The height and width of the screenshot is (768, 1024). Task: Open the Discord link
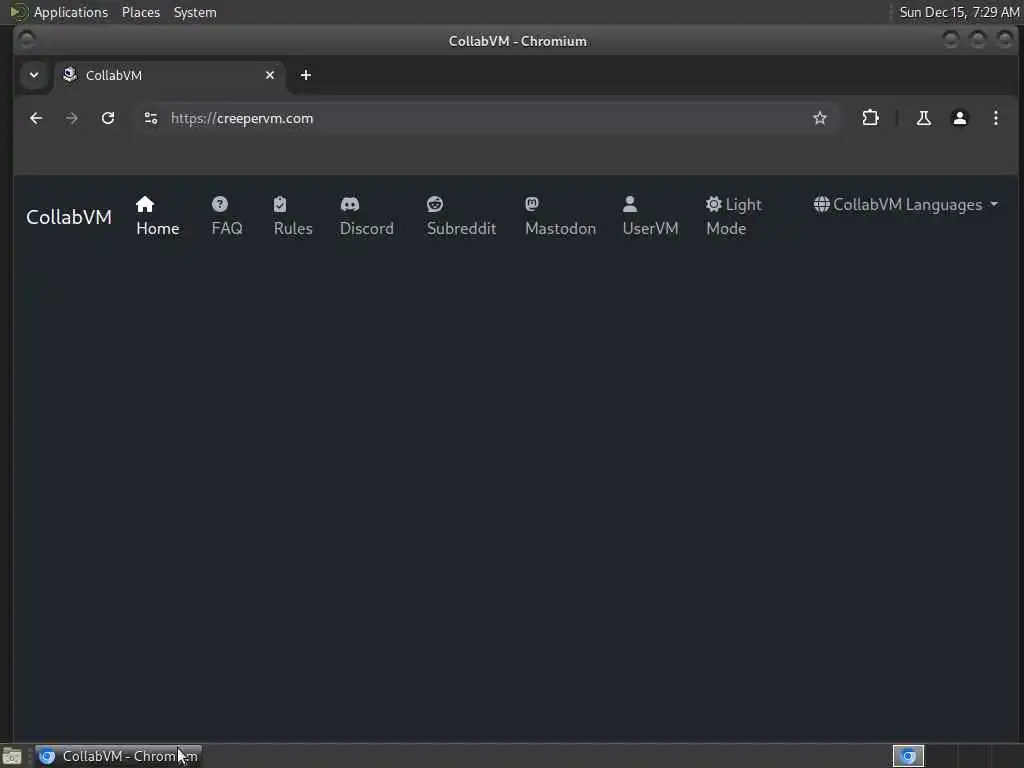click(x=366, y=216)
